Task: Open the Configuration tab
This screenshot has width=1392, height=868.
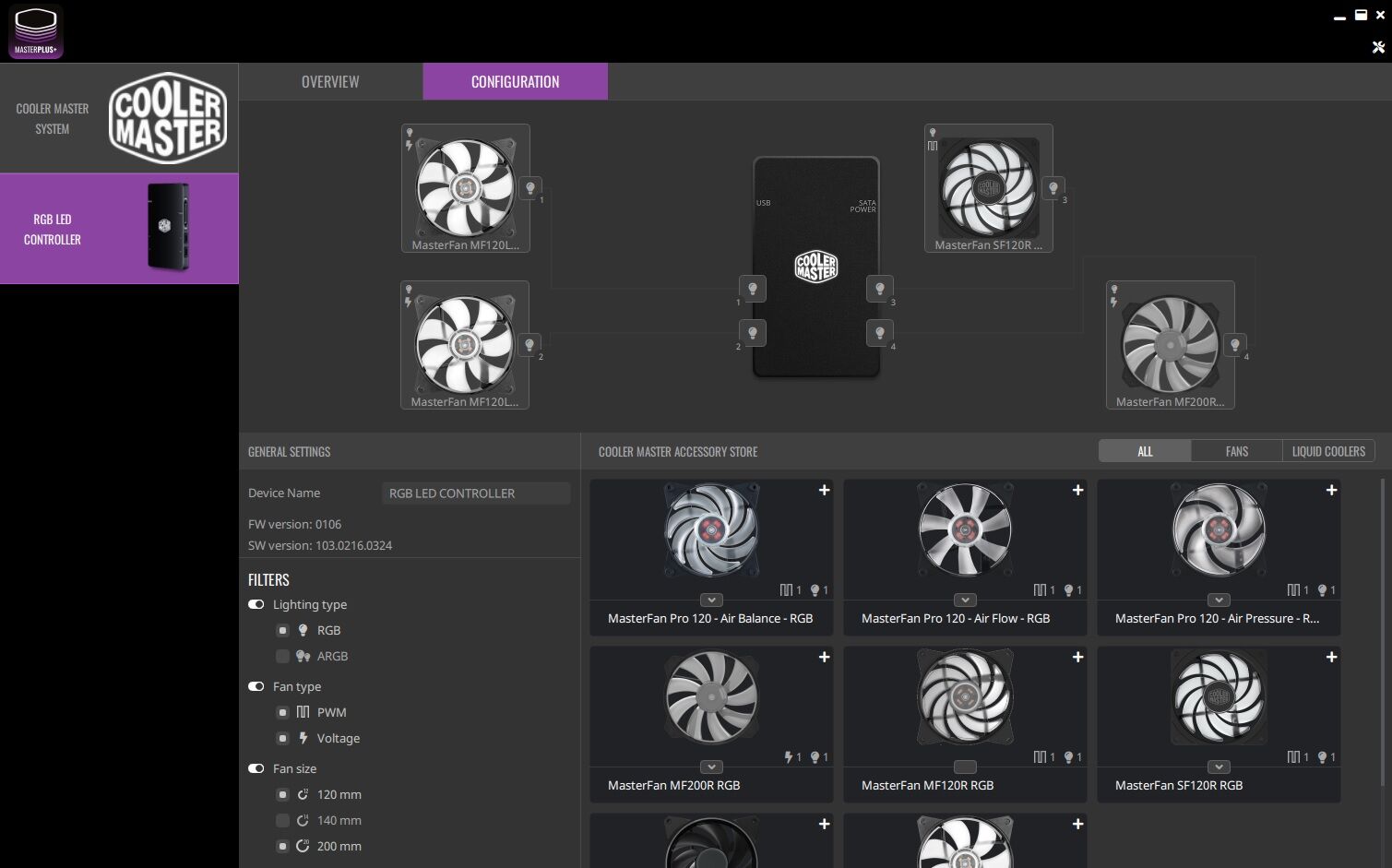Action: coord(515,81)
